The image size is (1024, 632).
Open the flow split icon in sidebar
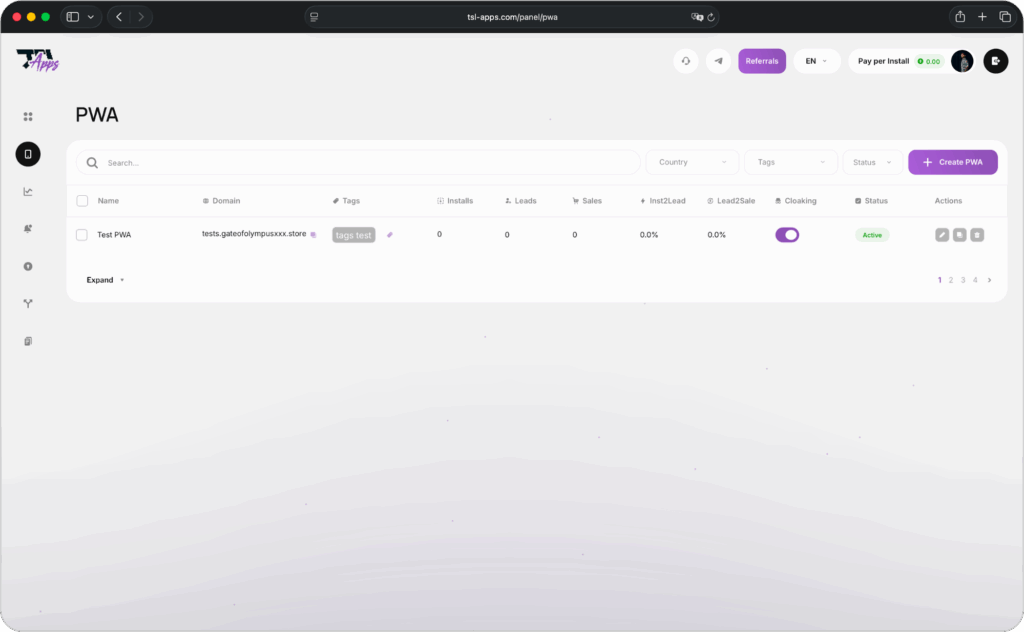[x=28, y=304]
